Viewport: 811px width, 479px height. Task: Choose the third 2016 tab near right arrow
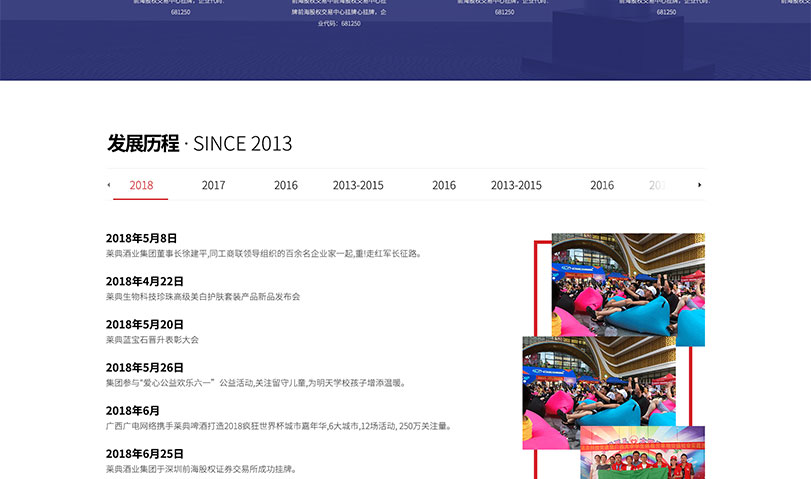(x=602, y=185)
